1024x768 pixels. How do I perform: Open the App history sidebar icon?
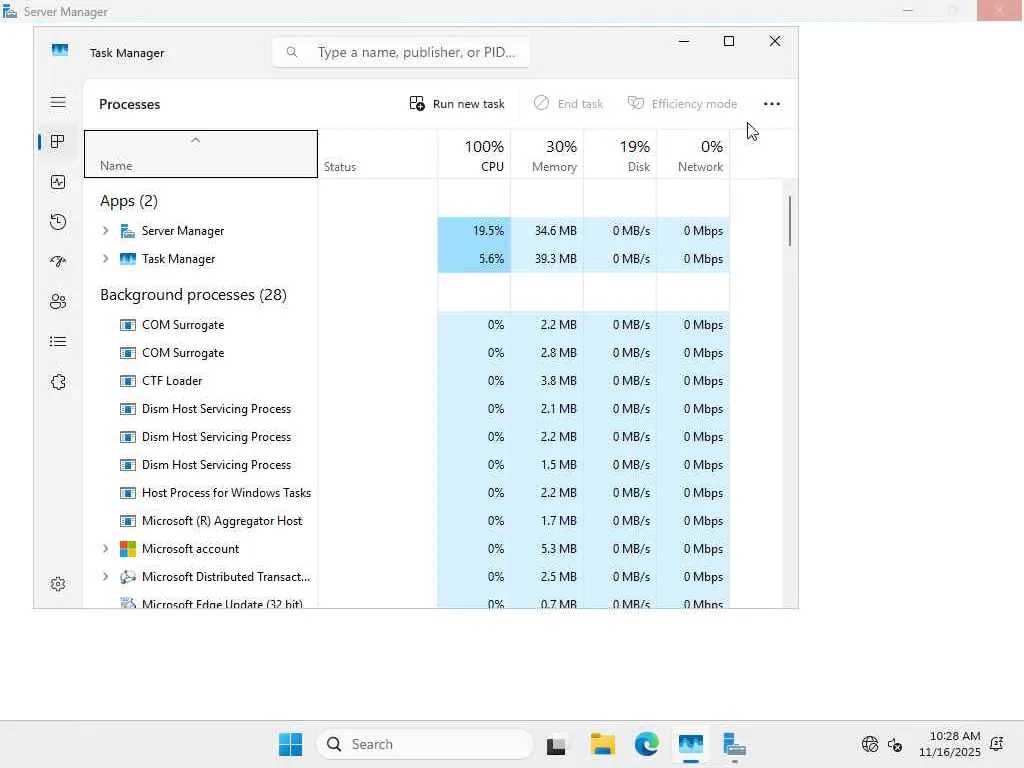point(58,222)
